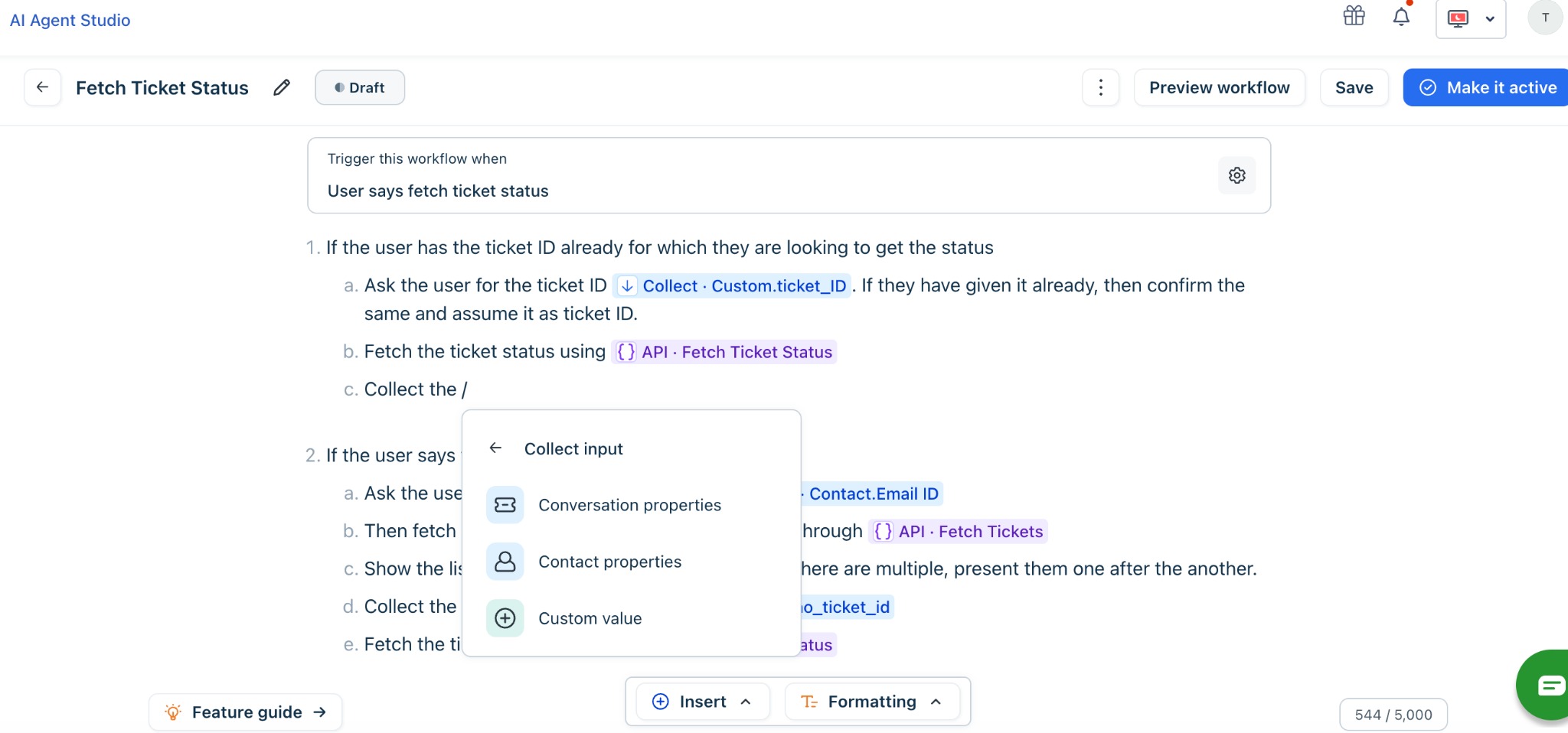Viewport: 1568px width, 733px height.
Task: Edit workflow name with pencil icon
Action: pos(282,87)
